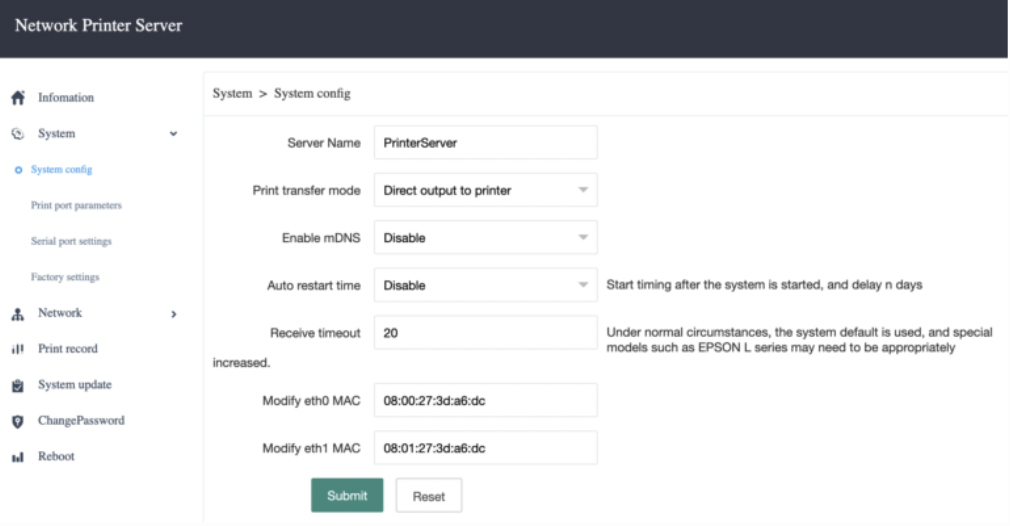Open Factory settings menu item
The width and height of the screenshot is (1010, 526).
point(65,277)
